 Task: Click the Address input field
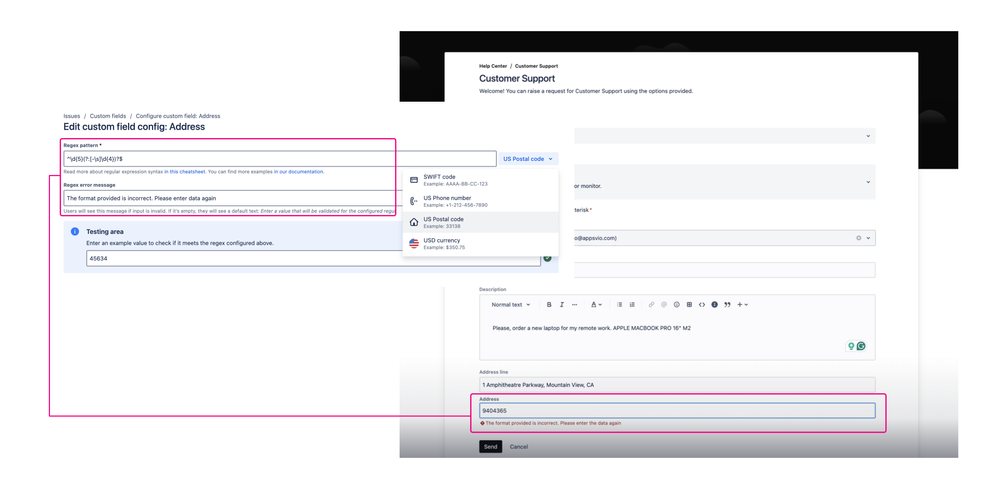(x=677, y=411)
